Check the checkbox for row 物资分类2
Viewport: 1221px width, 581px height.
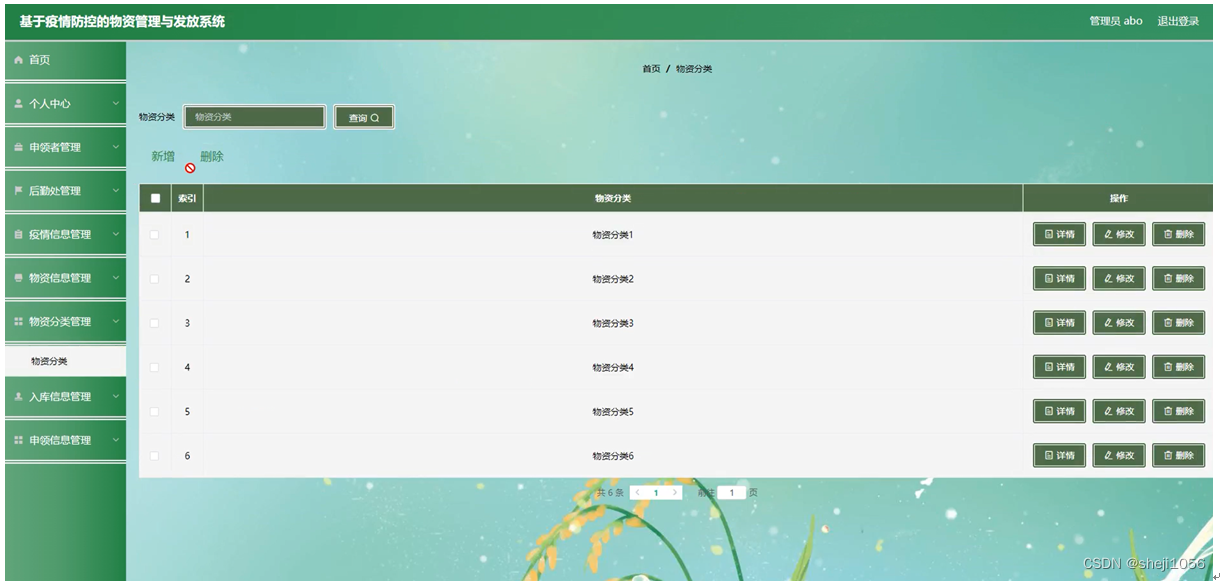pyautogui.click(x=154, y=279)
